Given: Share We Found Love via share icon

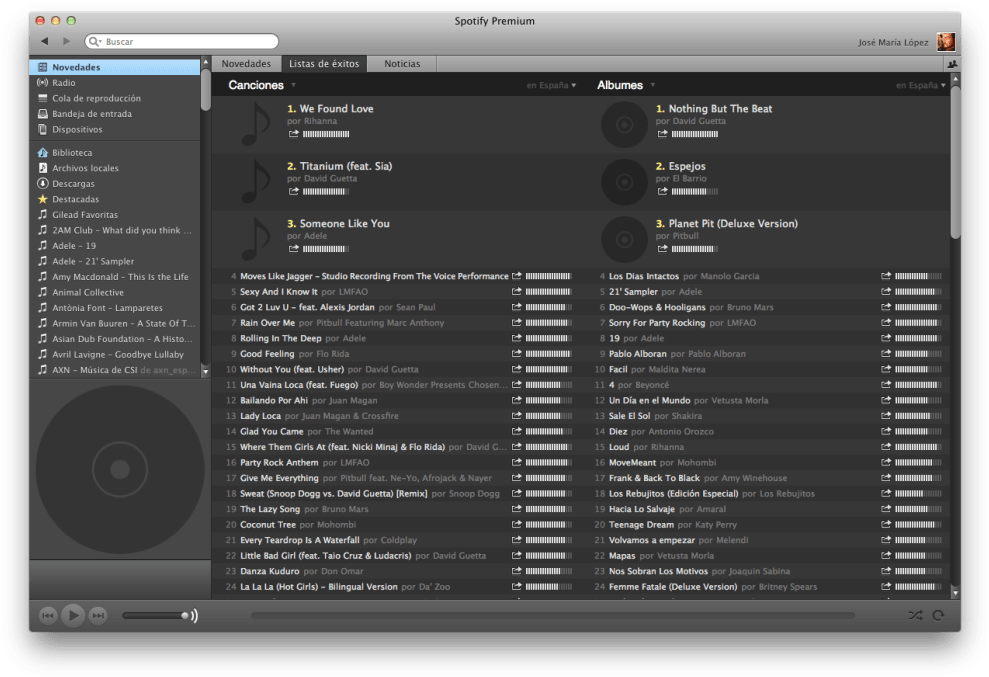Looking at the screenshot, I should pyautogui.click(x=293, y=134).
